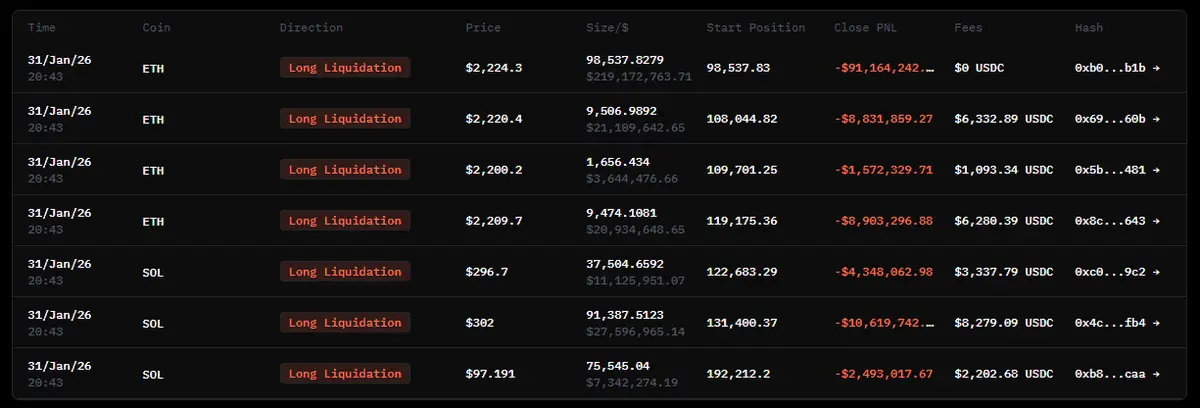Click the Fees column header
This screenshot has width=1200, height=408.
969,28
